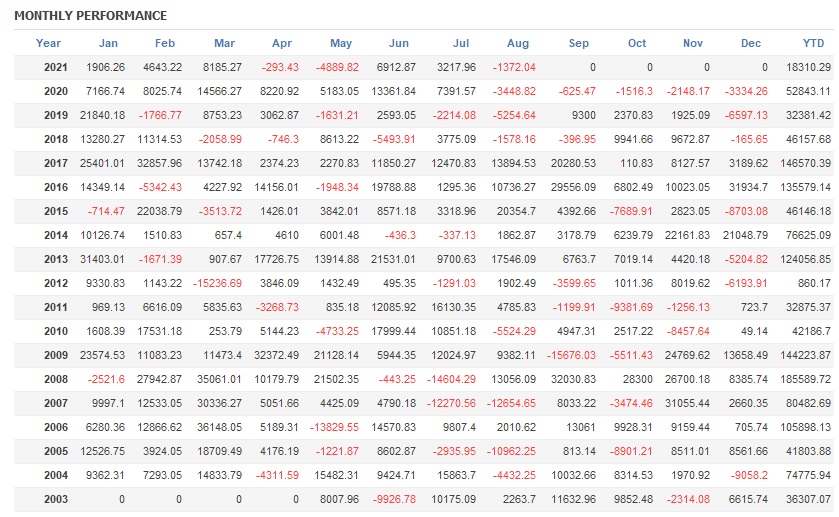Click the 2021 May loss -4889.82
The width and height of the screenshot is (839, 517).
tap(335, 67)
